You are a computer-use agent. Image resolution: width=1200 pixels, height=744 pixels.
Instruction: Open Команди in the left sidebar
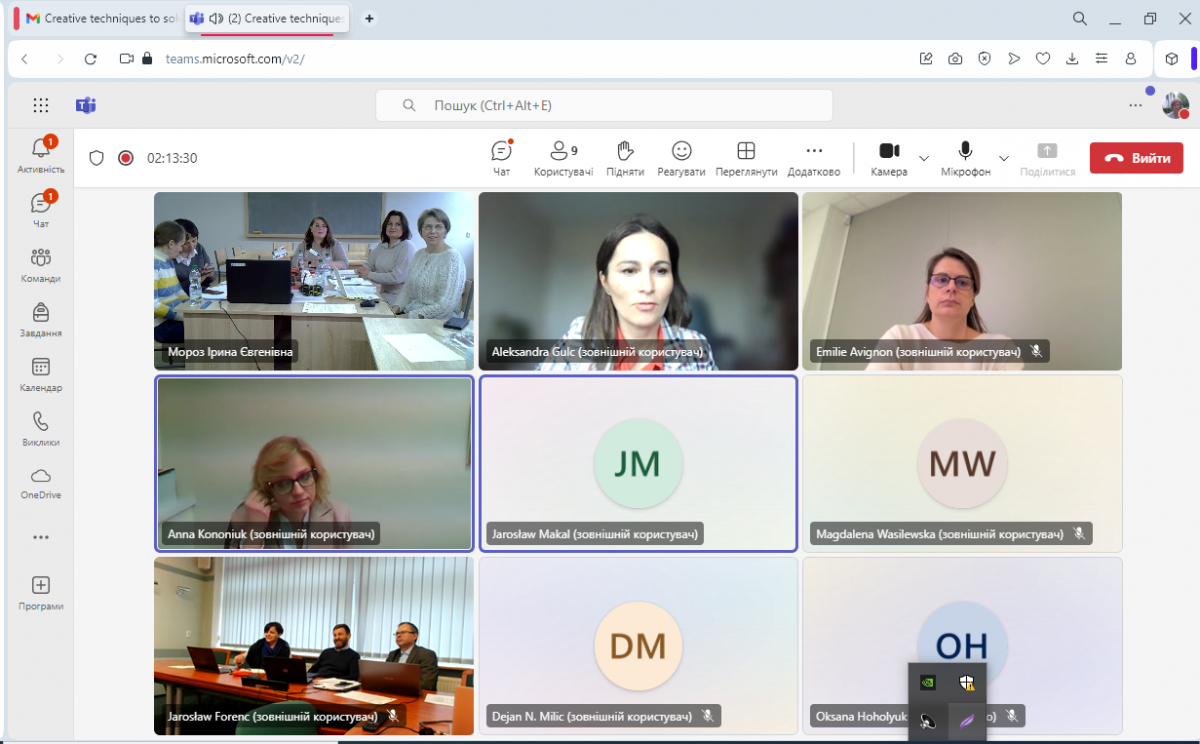pyautogui.click(x=41, y=265)
